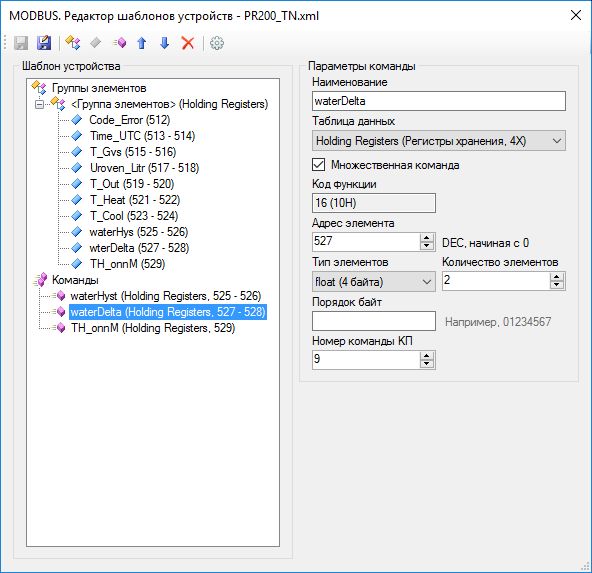
Task: Decrease Адрес элемента with down spinner
Action: 427,246
